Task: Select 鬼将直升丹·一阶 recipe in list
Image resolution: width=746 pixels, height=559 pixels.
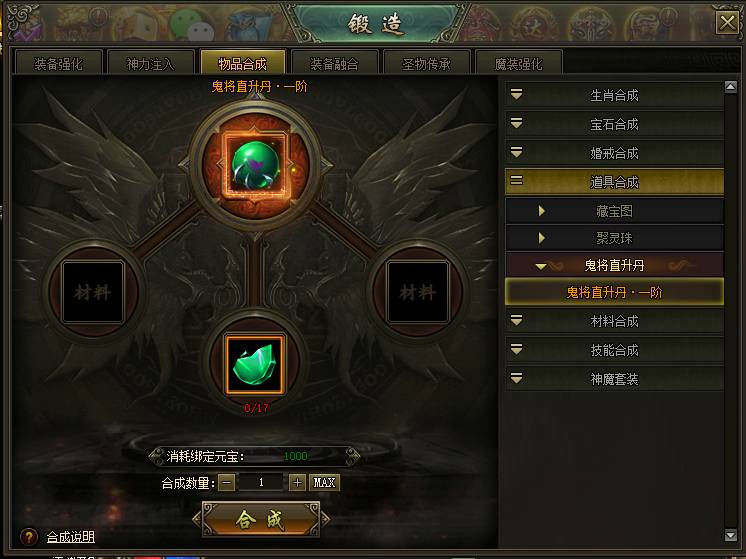Action: pos(614,292)
